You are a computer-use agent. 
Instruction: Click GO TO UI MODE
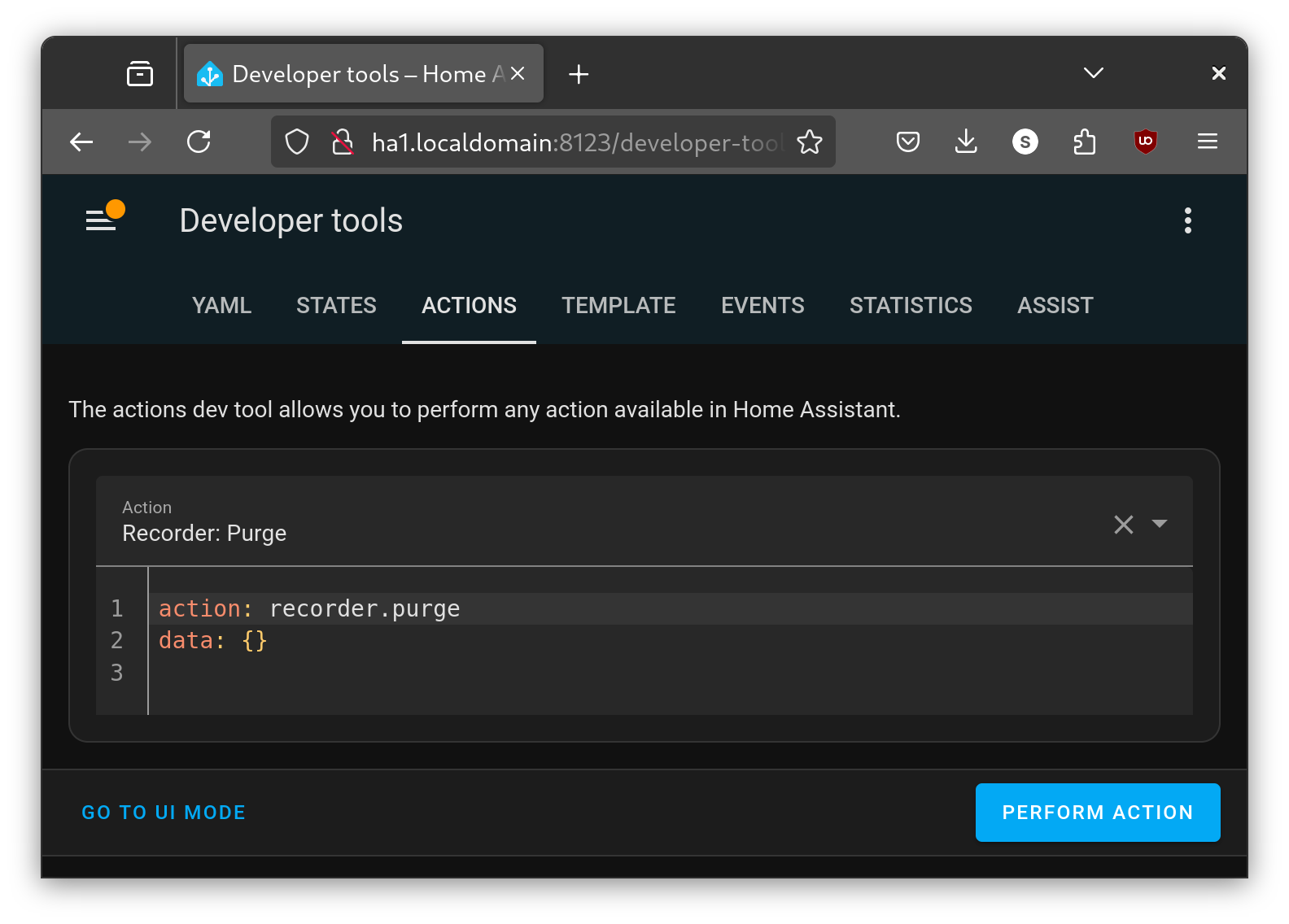point(164,813)
